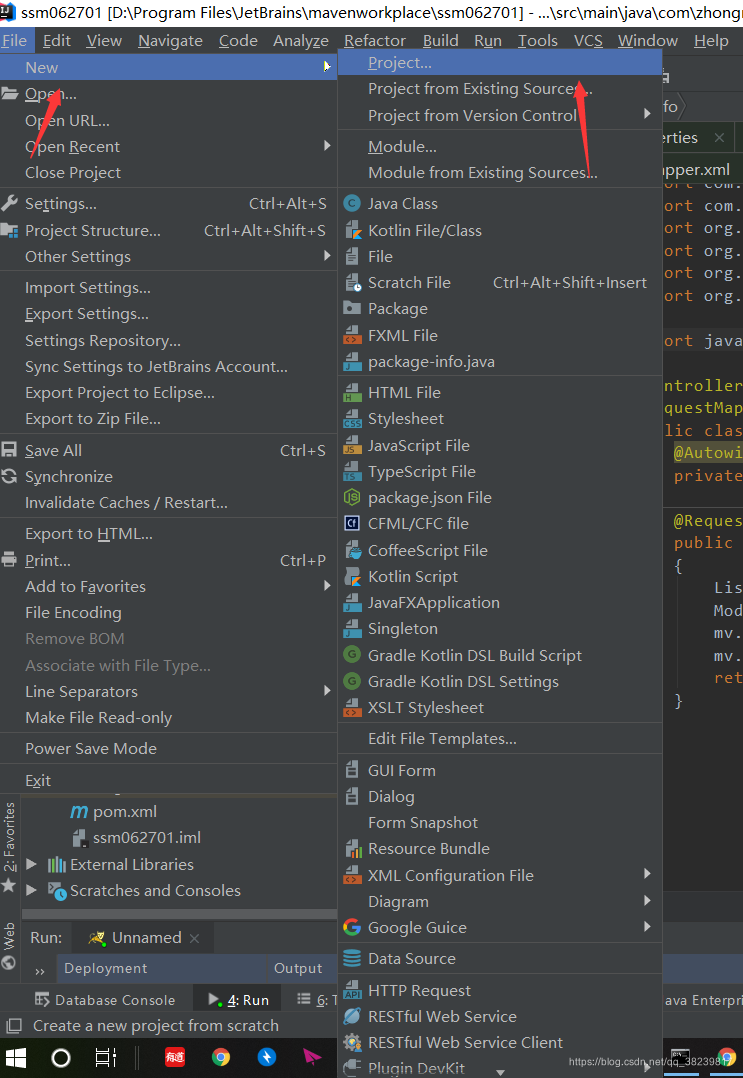Screen dimensions: 743x1078
Task: Close the Unnamed run tab
Action: [195, 938]
